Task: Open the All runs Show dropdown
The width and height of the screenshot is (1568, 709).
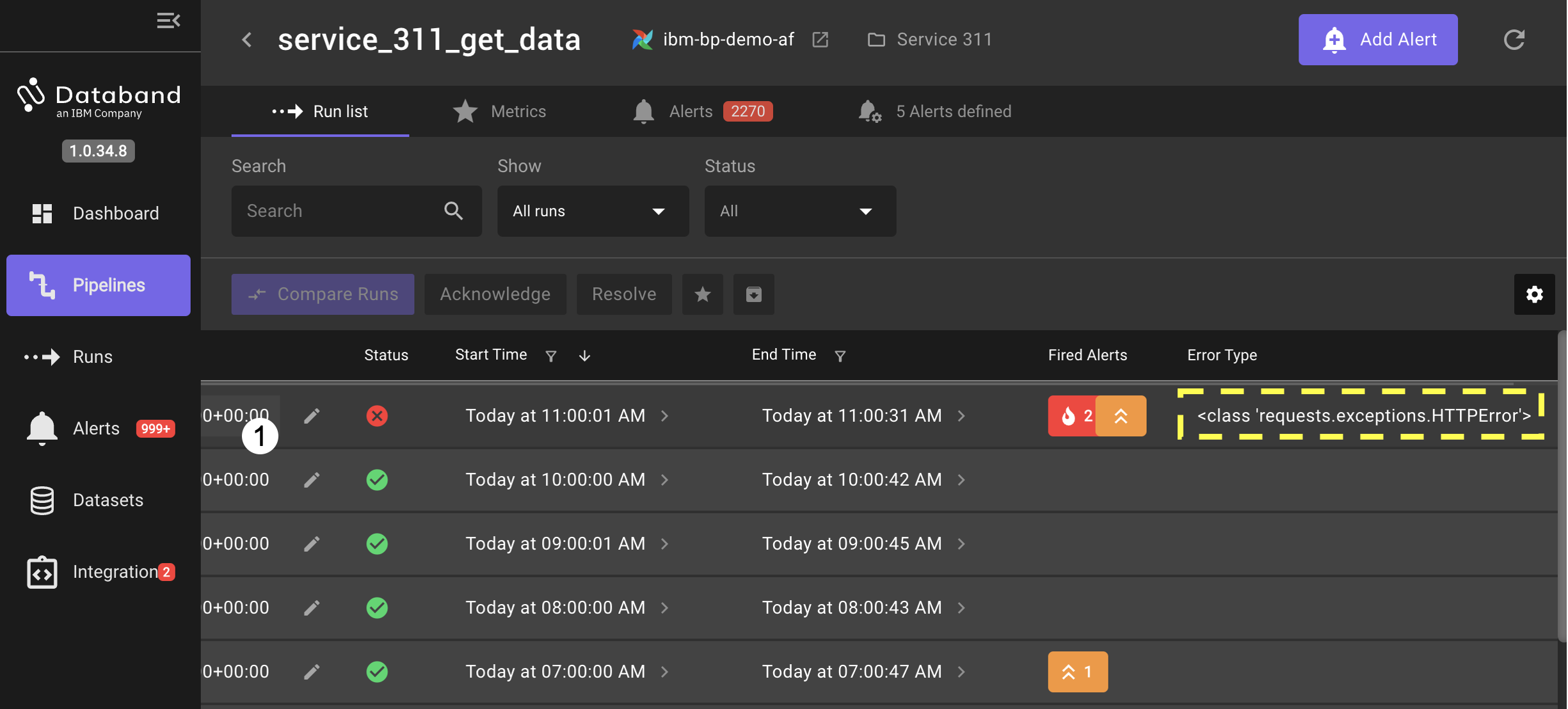Action: pyautogui.click(x=593, y=211)
